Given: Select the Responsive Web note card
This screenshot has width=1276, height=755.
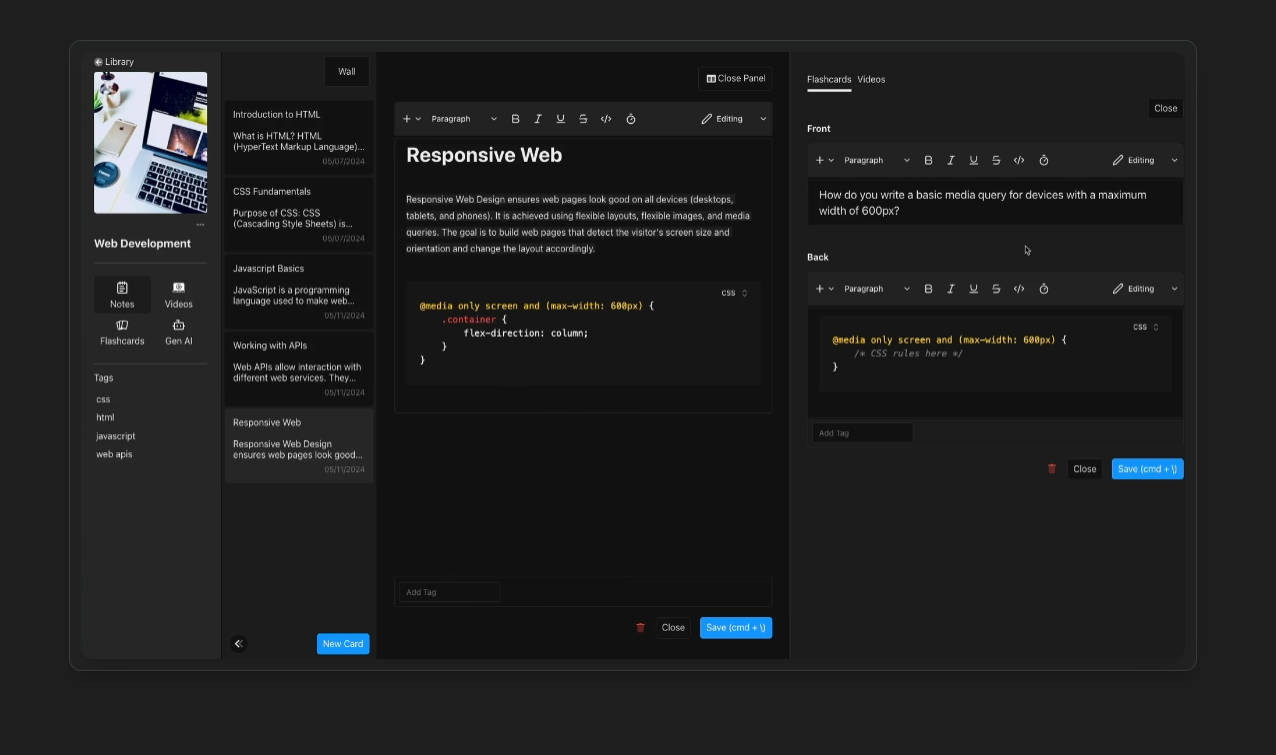Looking at the screenshot, I should 299,445.
